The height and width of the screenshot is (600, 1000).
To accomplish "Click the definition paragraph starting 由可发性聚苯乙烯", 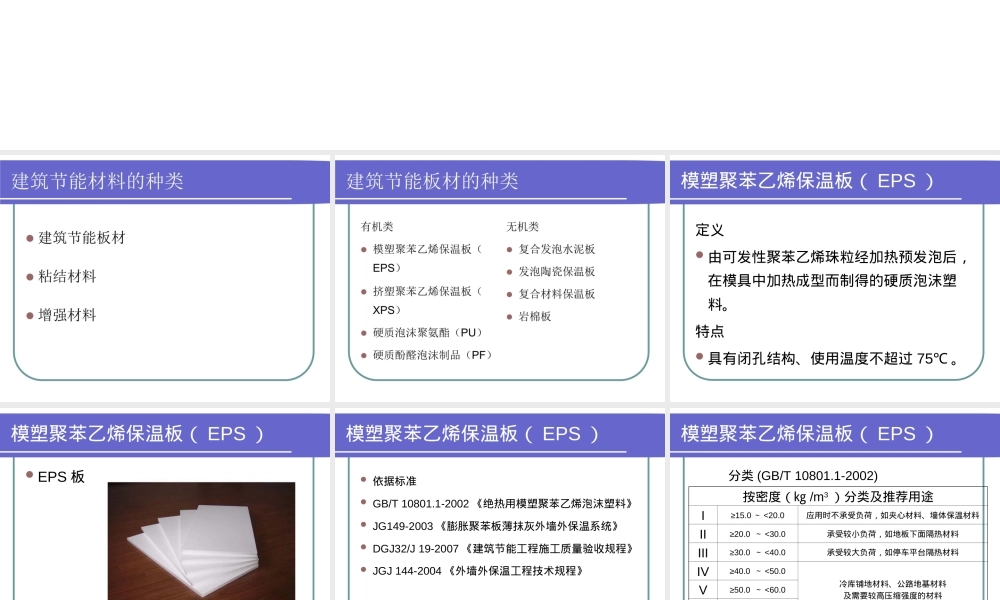I will coord(838,281).
